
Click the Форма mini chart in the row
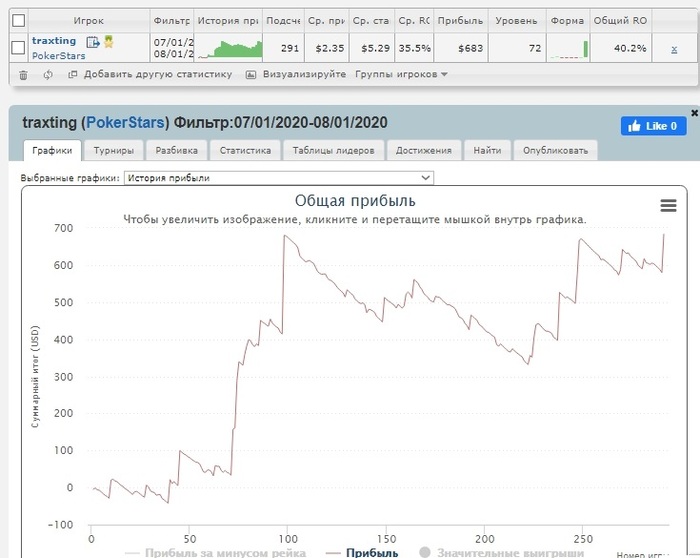568,49
